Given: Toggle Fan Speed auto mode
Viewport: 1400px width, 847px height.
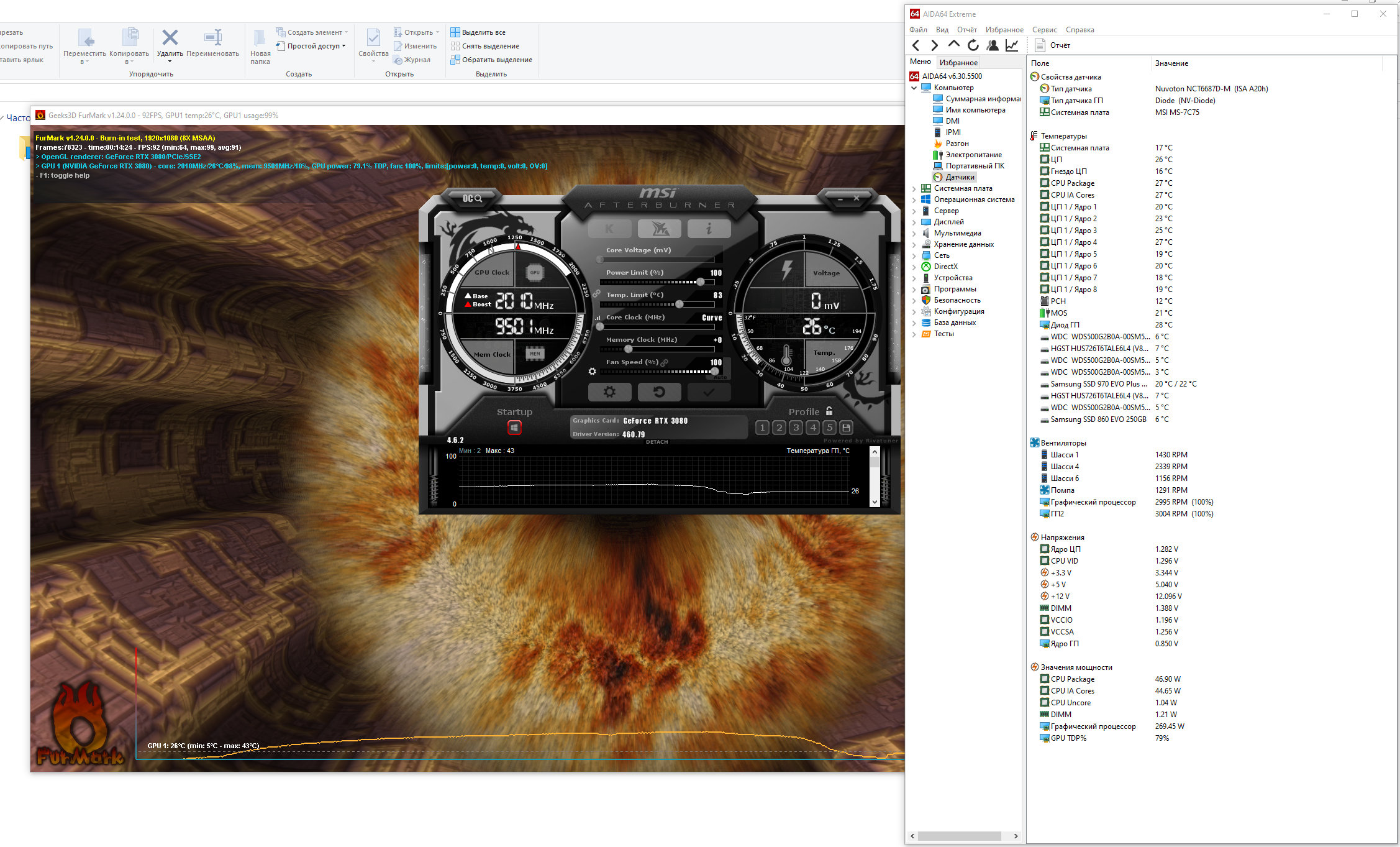Looking at the screenshot, I should pyautogui.click(x=720, y=377).
